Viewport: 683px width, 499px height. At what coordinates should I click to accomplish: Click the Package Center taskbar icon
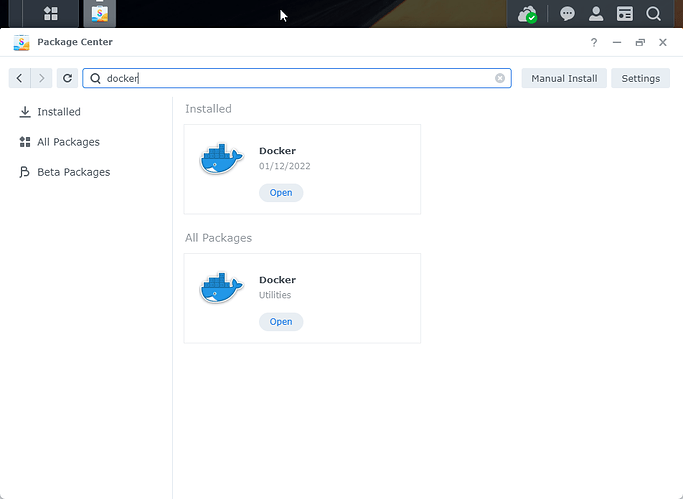coord(99,14)
